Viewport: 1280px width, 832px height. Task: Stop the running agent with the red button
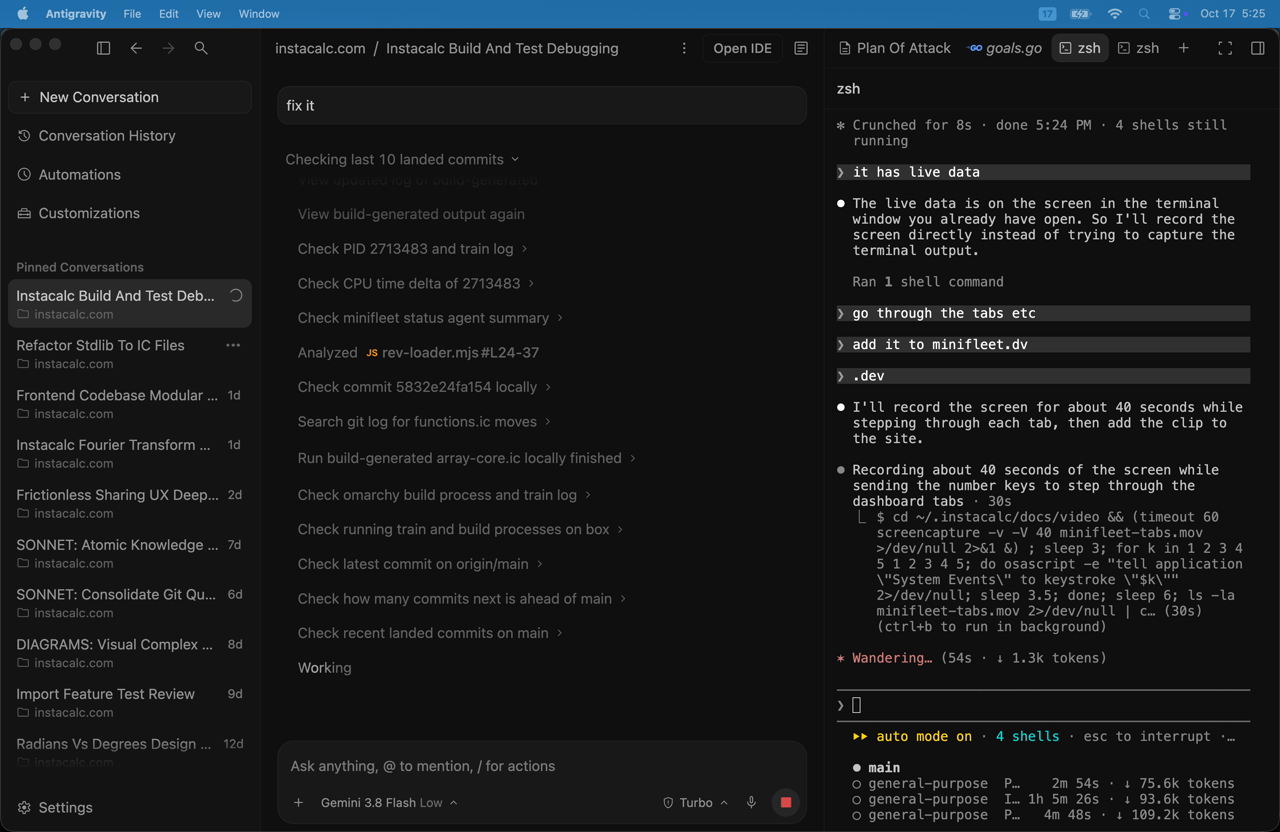[x=786, y=802]
